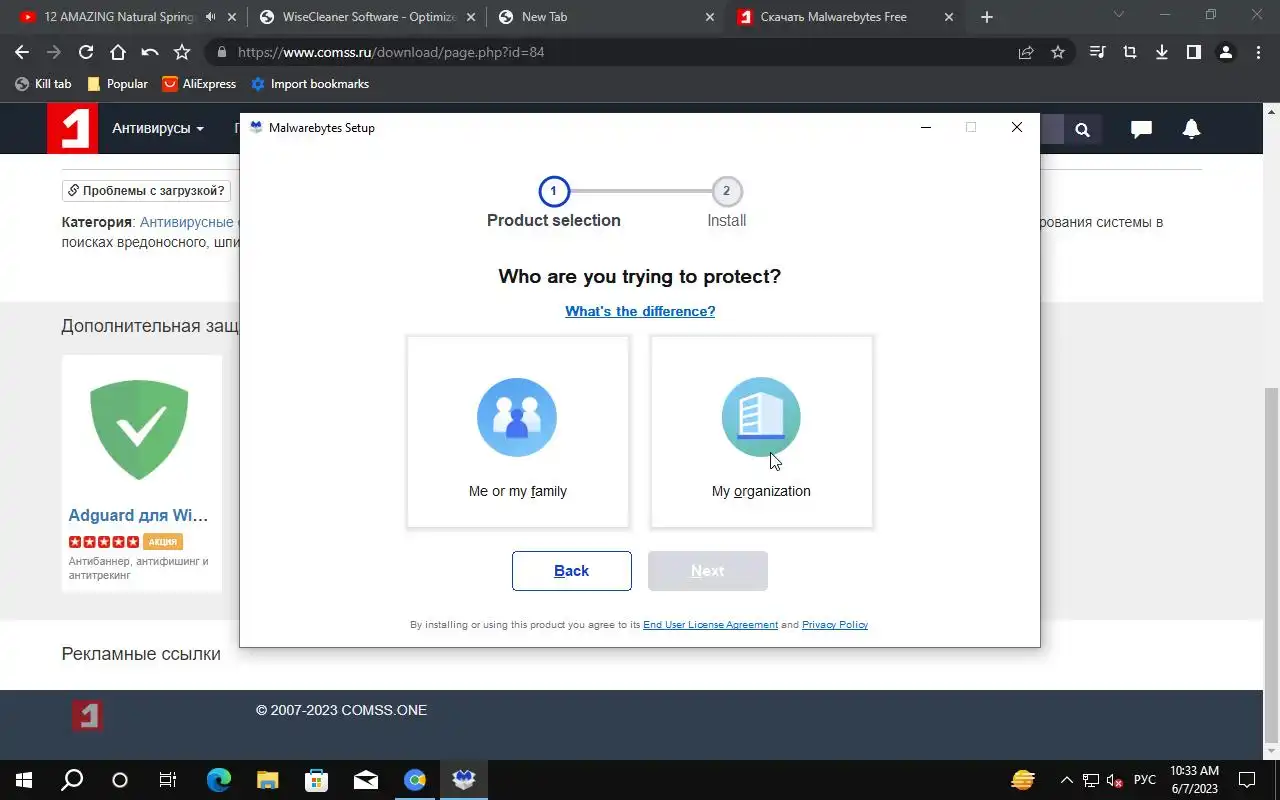Open browser profile menu
Screen dimensions: 1280x800
tap(1226, 52)
